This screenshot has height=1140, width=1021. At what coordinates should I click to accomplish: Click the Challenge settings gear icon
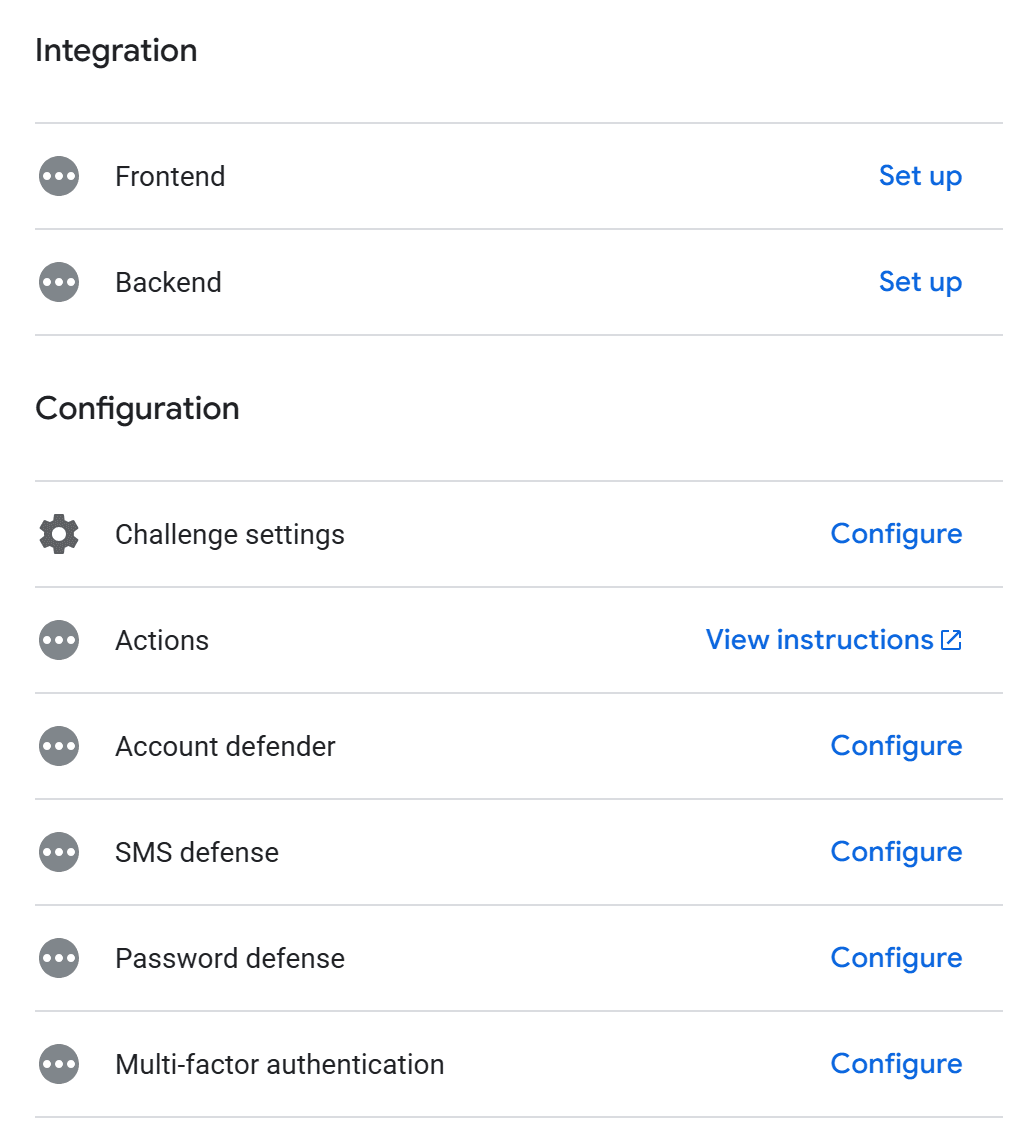[x=59, y=535]
